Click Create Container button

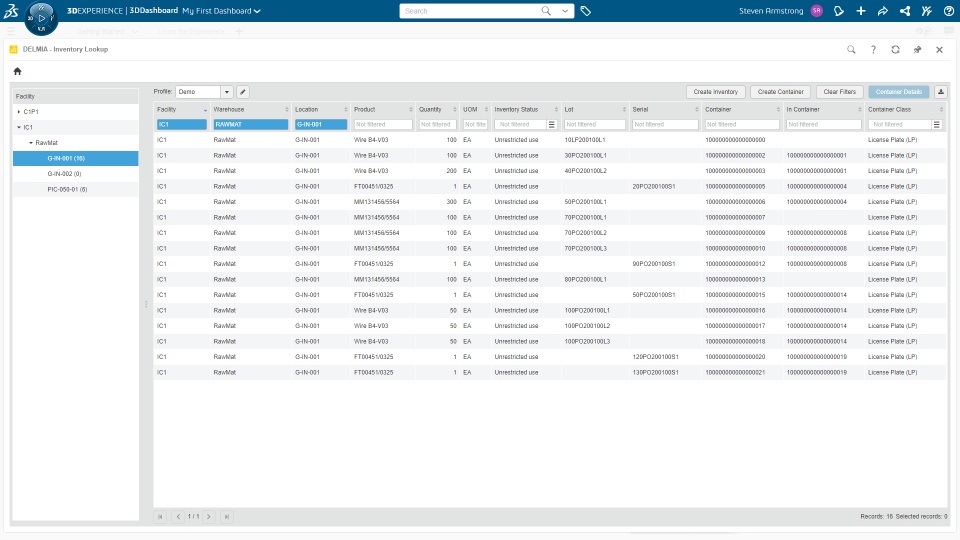(781, 92)
